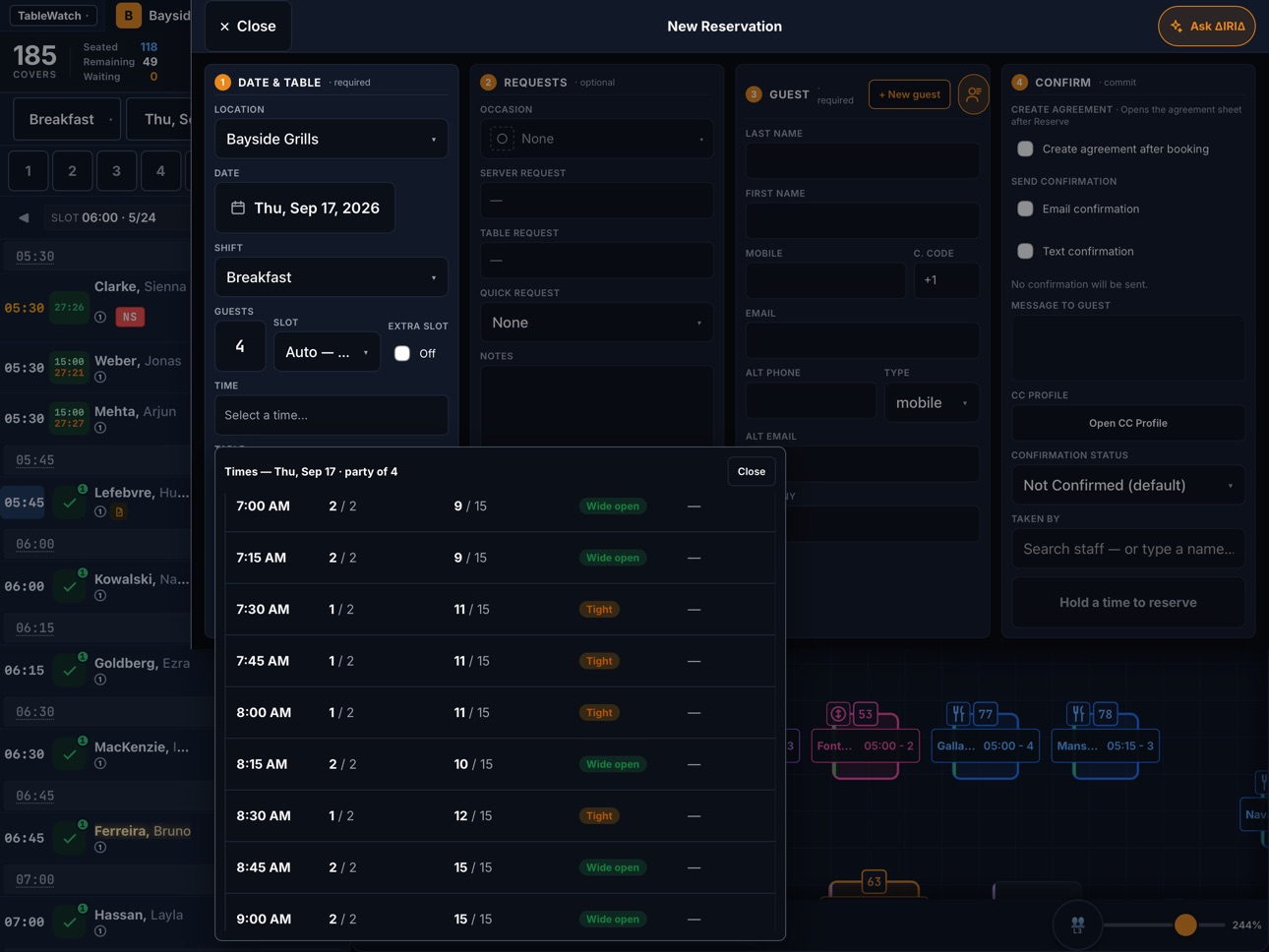
Task: Open the Location dropdown showing Bayside Grills
Action: [x=332, y=139]
